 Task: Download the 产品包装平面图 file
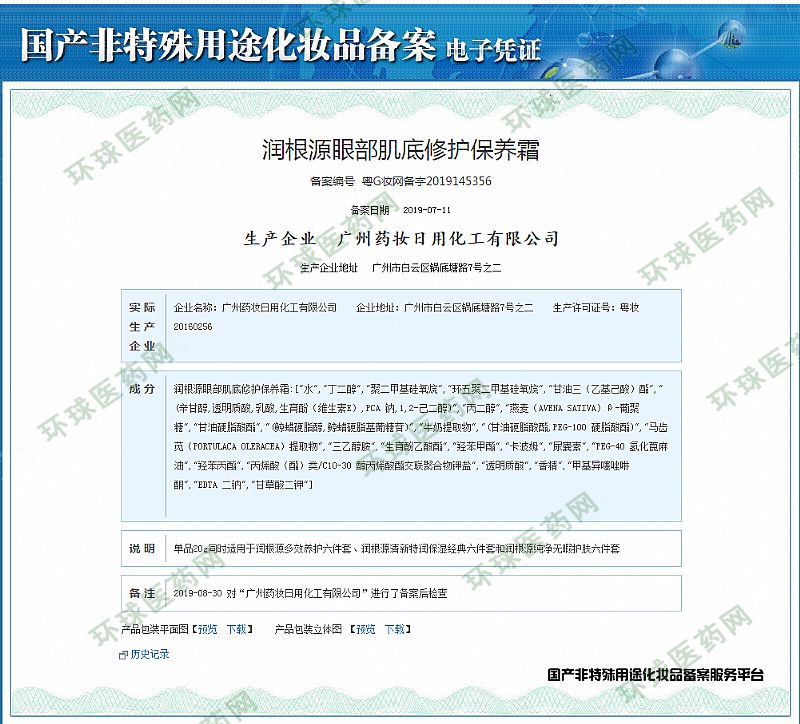(x=236, y=630)
